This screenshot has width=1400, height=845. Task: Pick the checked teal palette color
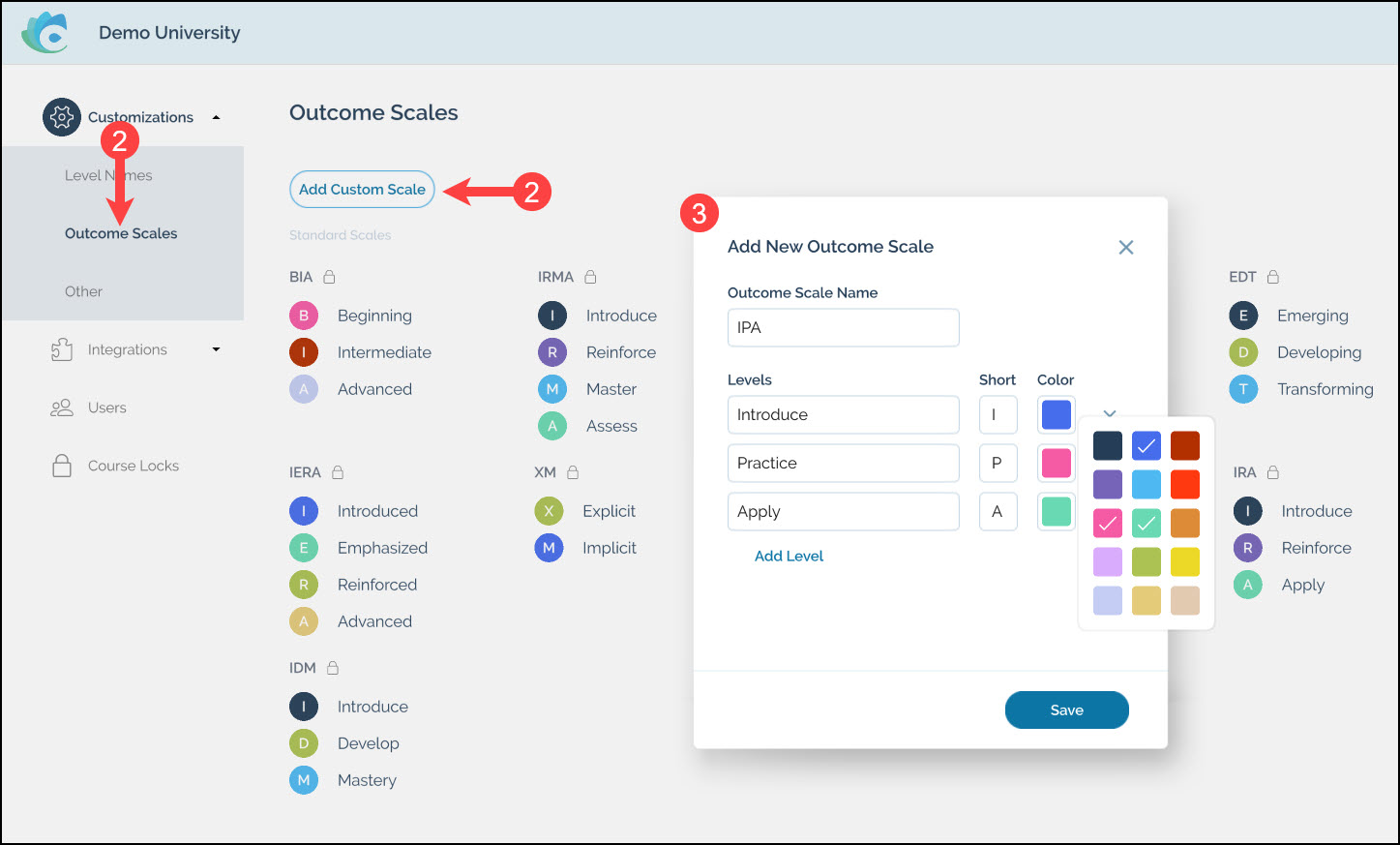[1147, 523]
